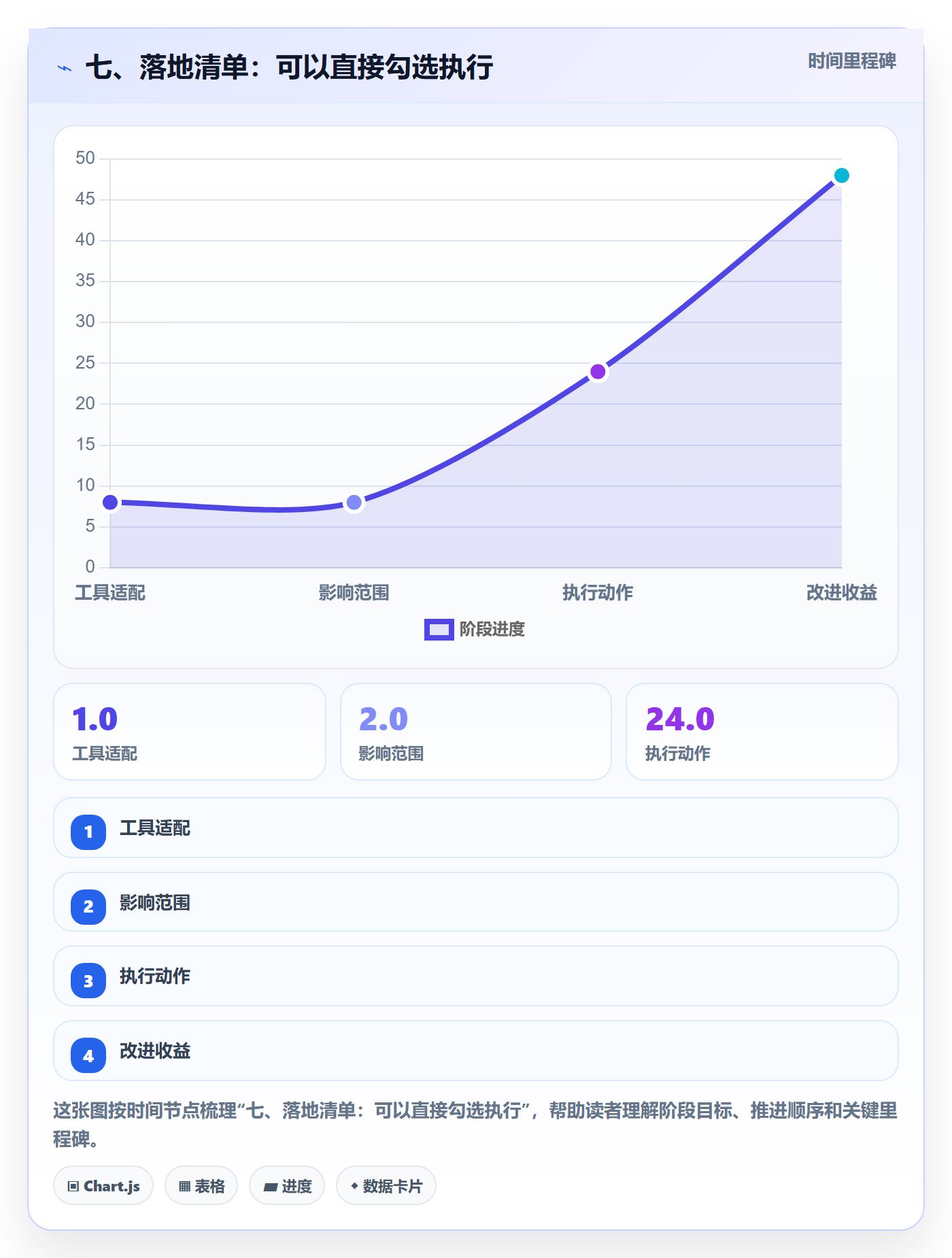Screen dimensions: 952x1258
Task: Click the 表格 tag chip
Action: (201, 1186)
